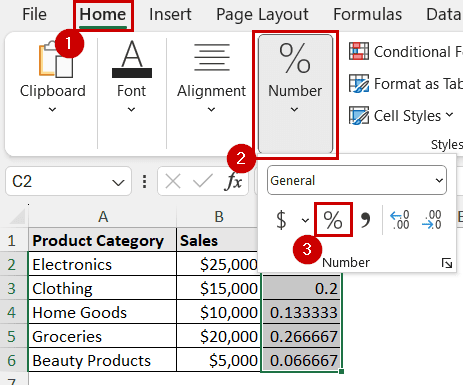
Task: Click Format as Table
Action: pyautogui.click(x=405, y=84)
